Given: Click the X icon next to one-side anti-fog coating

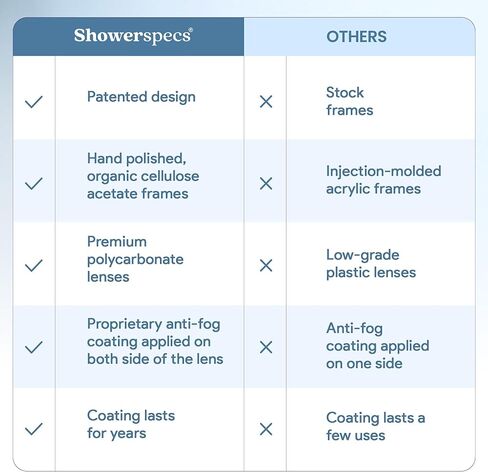Looking at the screenshot, I should (266, 347).
